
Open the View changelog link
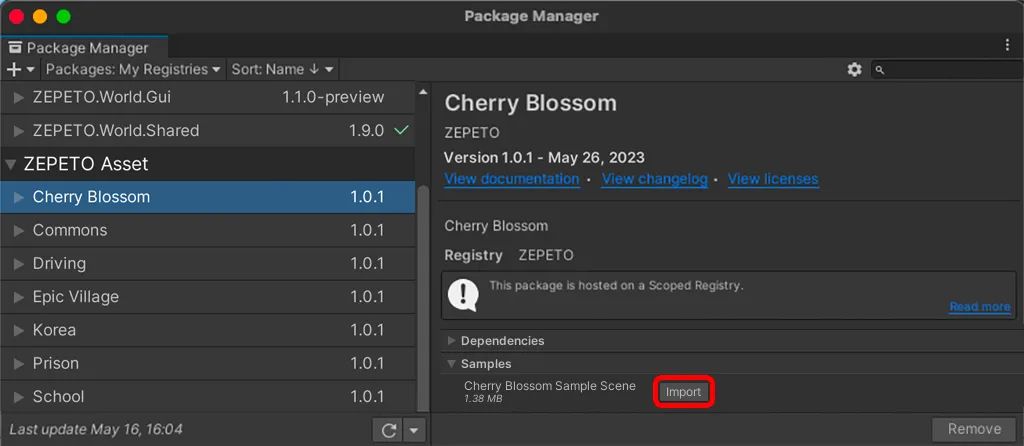pyautogui.click(x=654, y=179)
